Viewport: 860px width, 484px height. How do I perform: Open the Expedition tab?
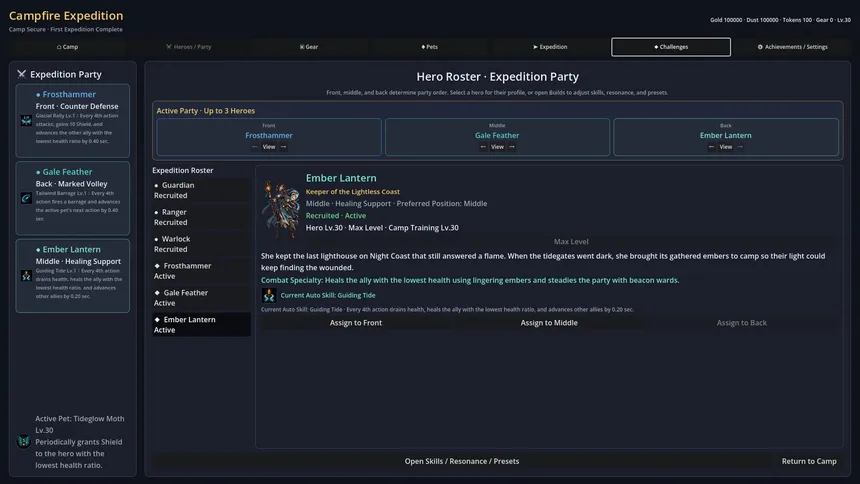[550, 47]
